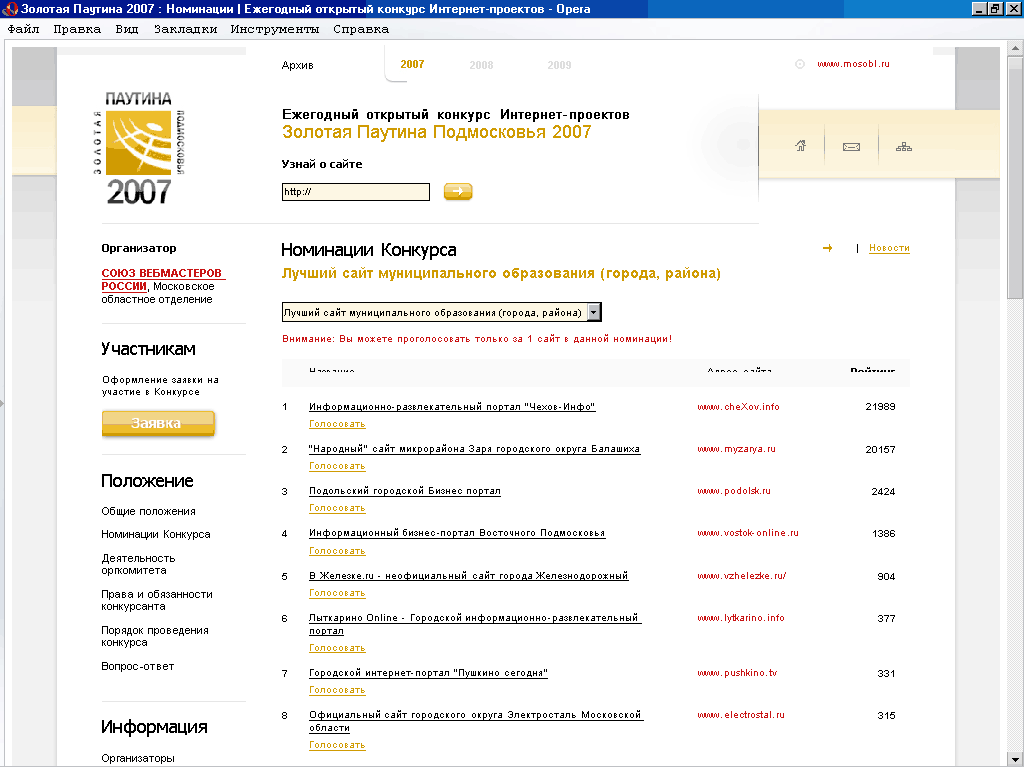Open the Файл menu
Image resolution: width=1024 pixels, height=768 pixels.
[x=23, y=29]
